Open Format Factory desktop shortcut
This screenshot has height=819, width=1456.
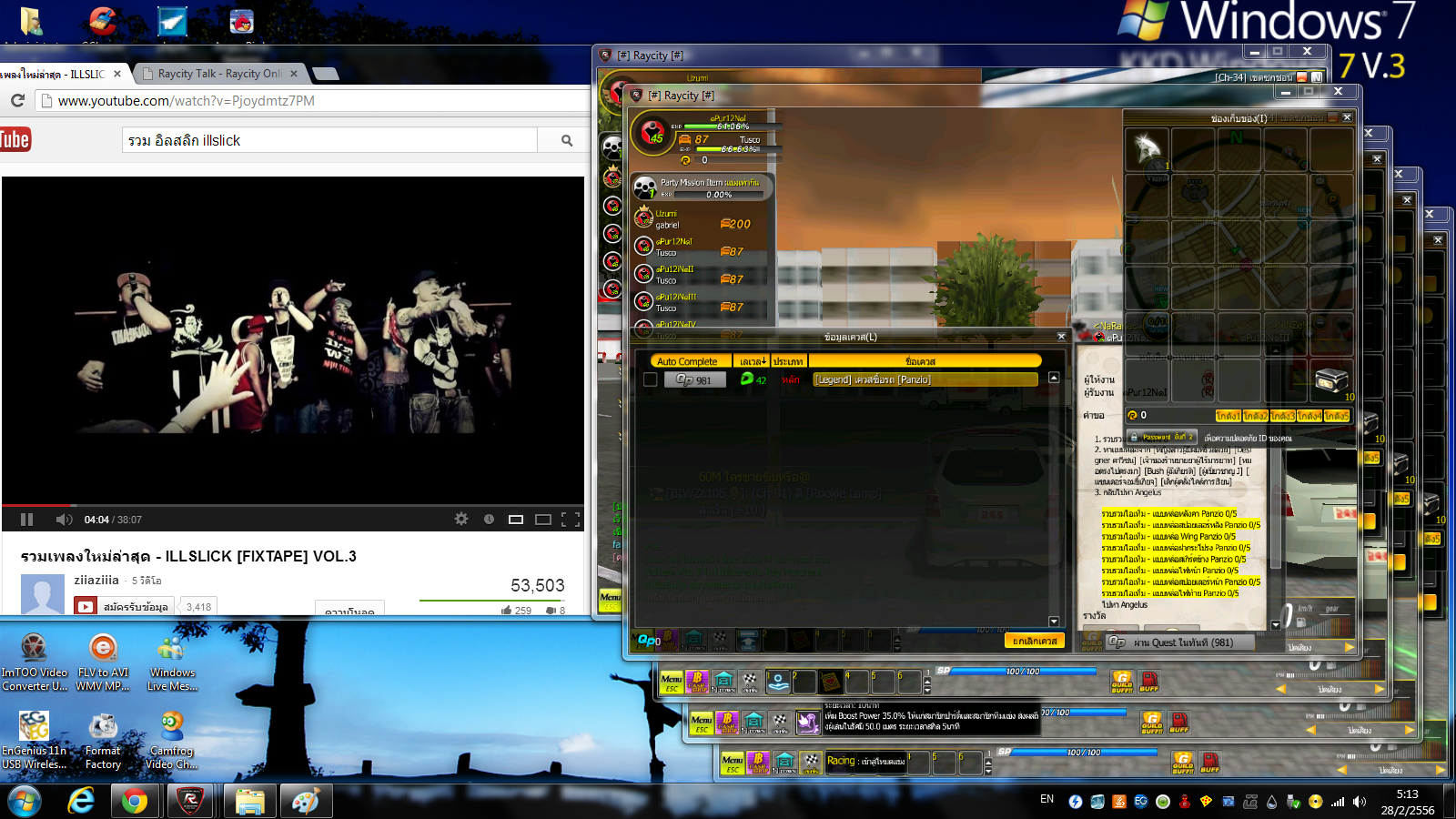[103, 741]
